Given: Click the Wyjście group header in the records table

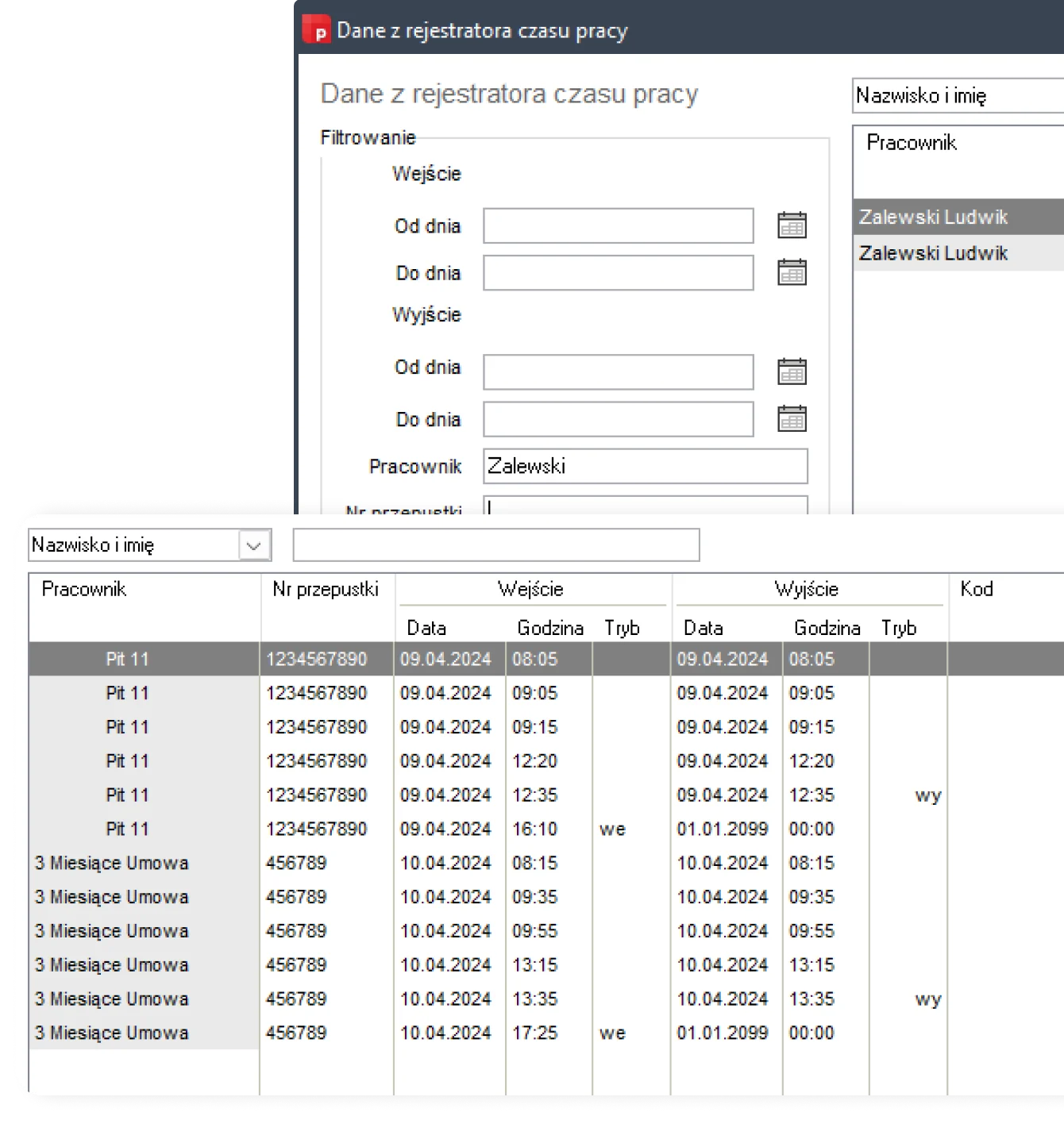Looking at the screenshot, I should tap(807, 589).
